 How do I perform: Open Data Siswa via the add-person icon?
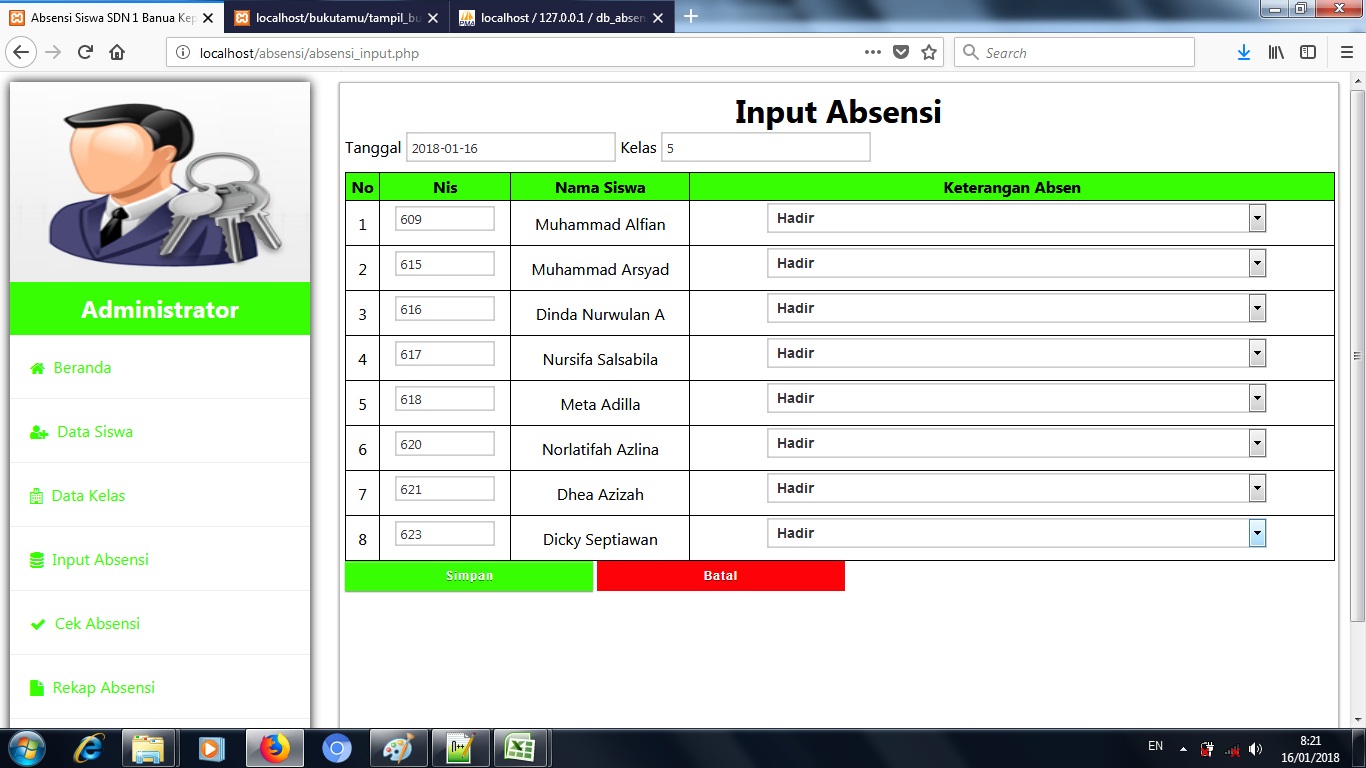tap(39, 431)
